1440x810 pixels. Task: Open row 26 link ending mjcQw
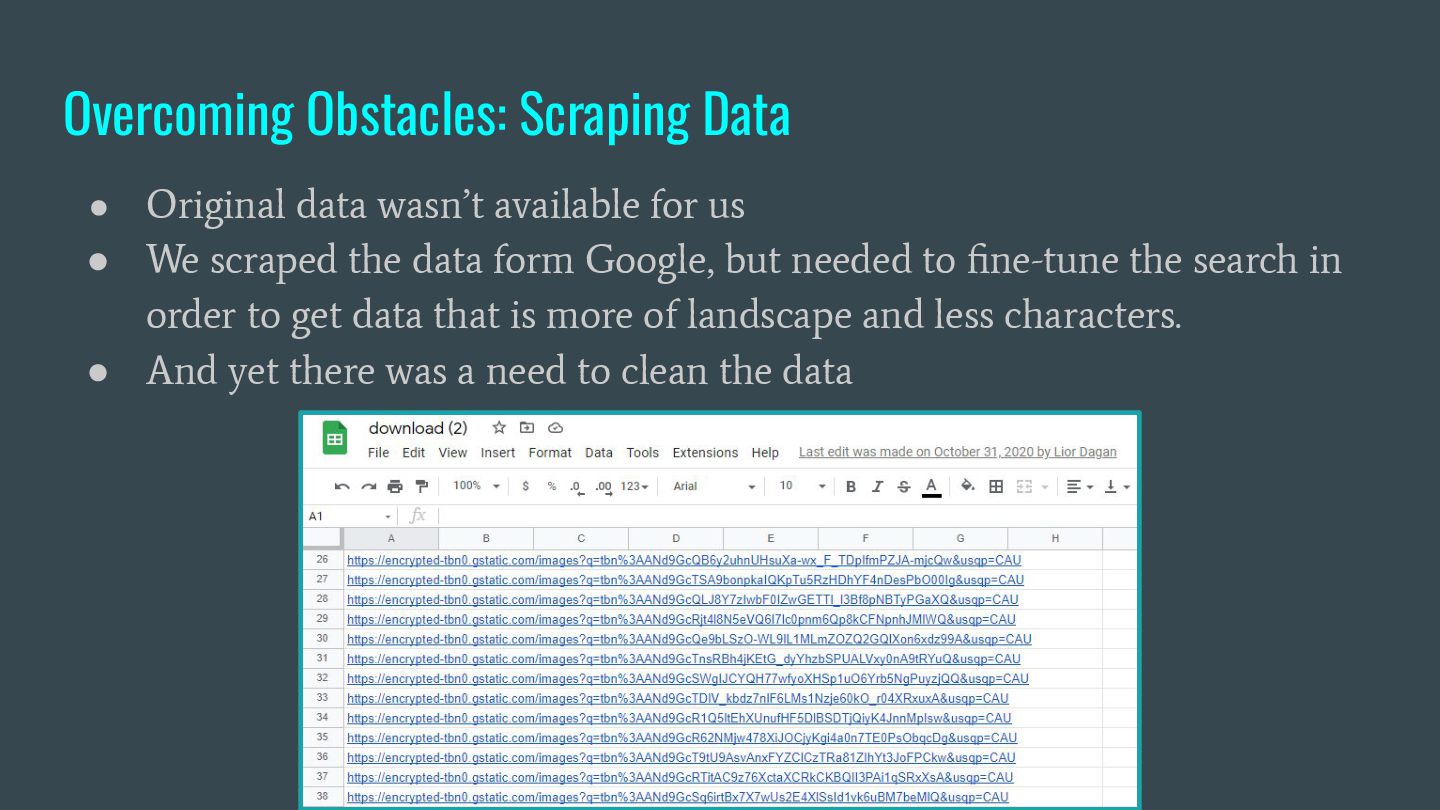tap(684, 560)
